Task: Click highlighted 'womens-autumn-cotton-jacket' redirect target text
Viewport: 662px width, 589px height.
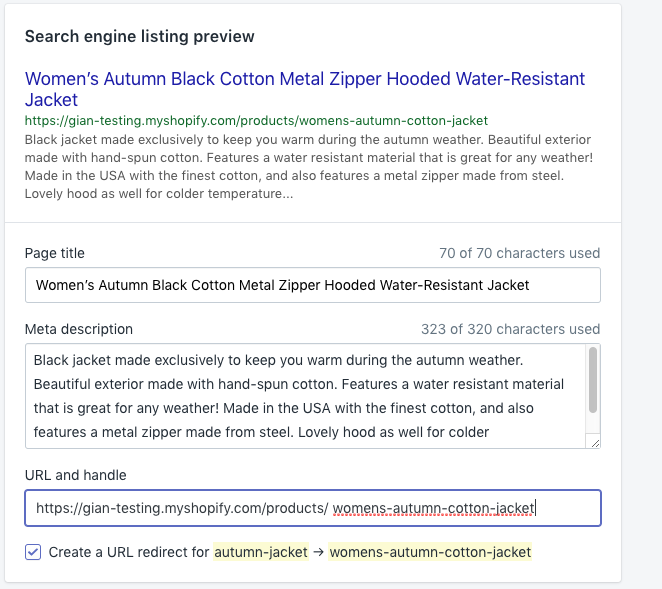Action: (430, 552)
